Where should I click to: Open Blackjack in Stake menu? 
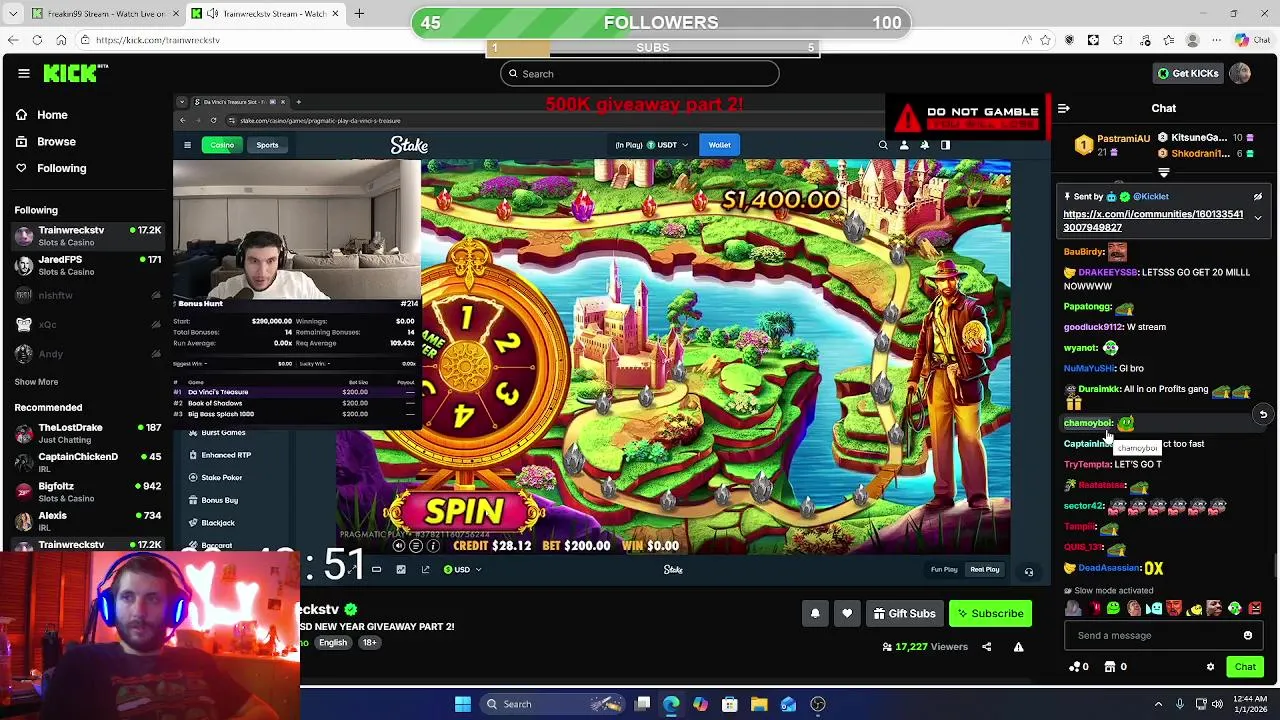pos(217,523)
